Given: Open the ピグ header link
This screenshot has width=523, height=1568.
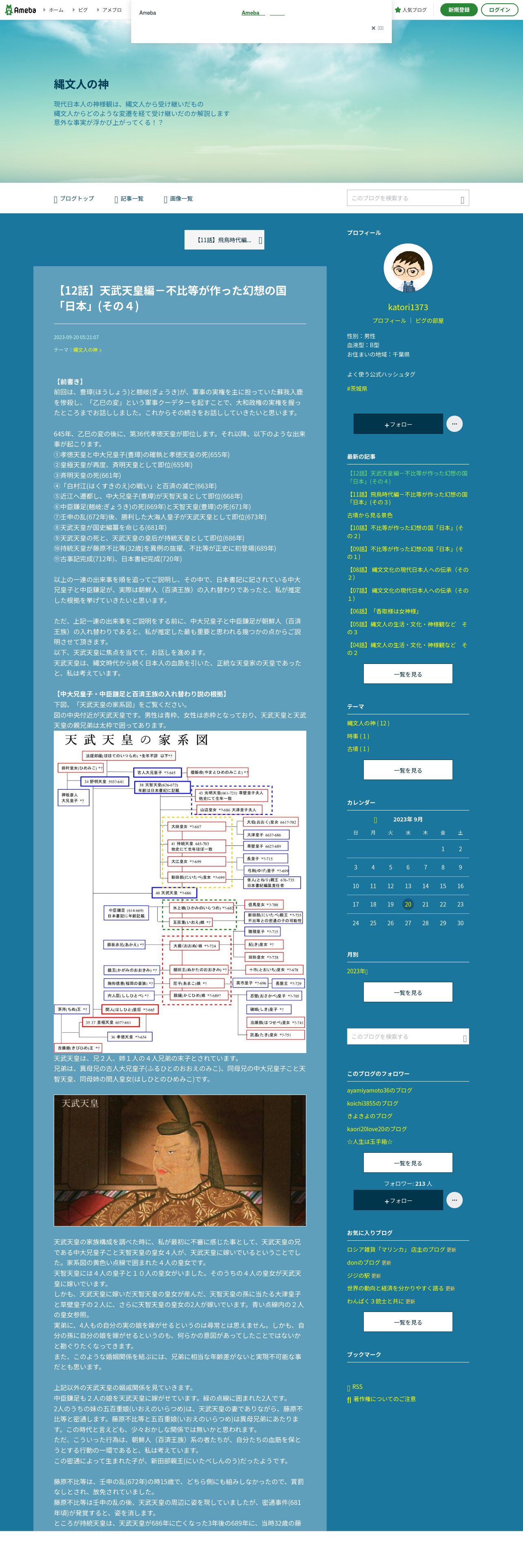Looking at the screenshot, I should (x=83, y=10).
